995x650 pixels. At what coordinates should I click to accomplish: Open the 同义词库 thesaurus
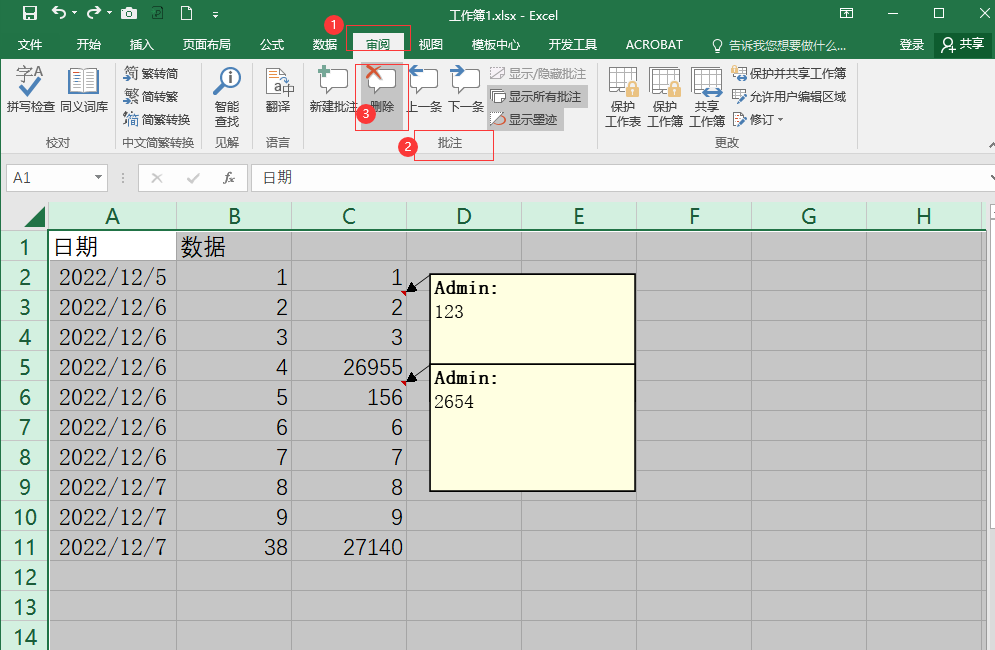click(x=84, y=90)
